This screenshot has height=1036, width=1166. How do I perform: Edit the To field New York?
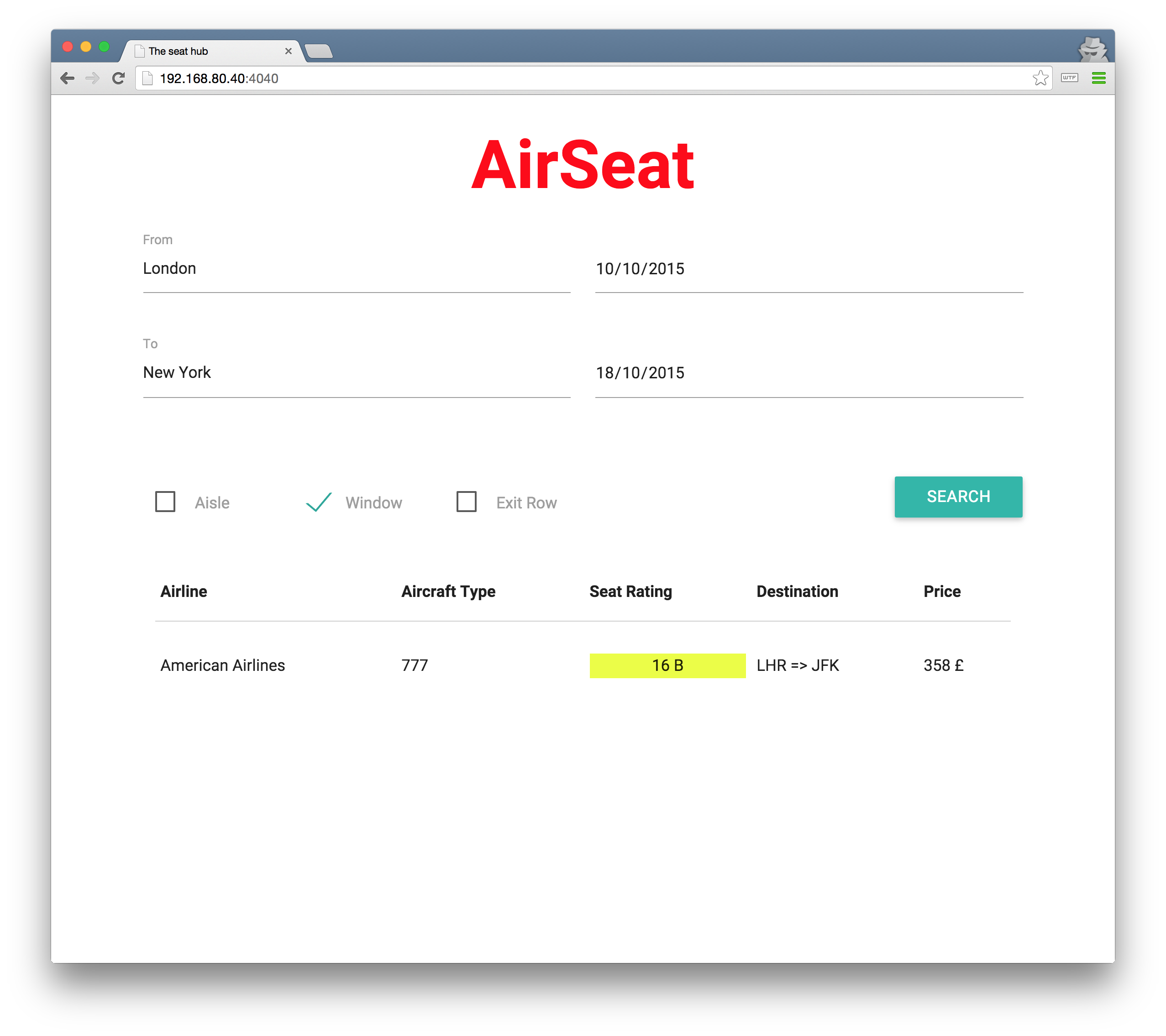pos(356,373)
